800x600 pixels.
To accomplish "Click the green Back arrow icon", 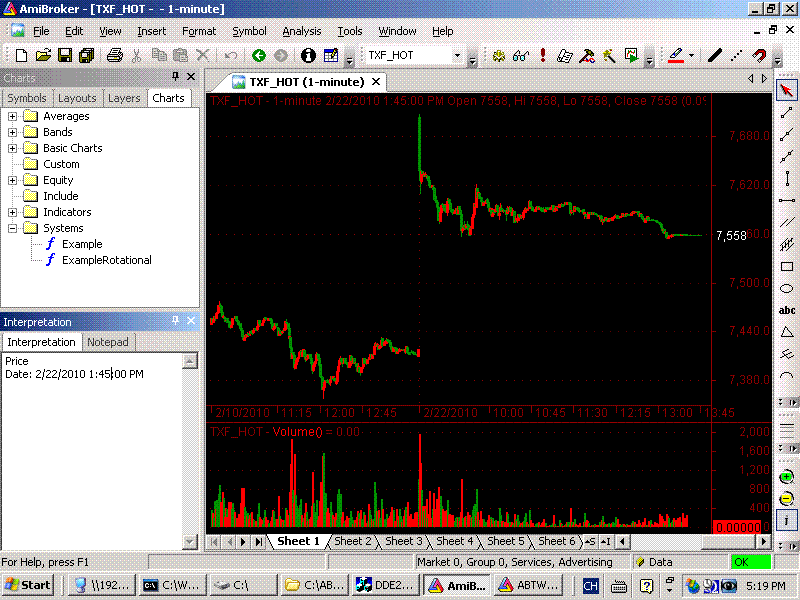I will [x=259, y=55].
